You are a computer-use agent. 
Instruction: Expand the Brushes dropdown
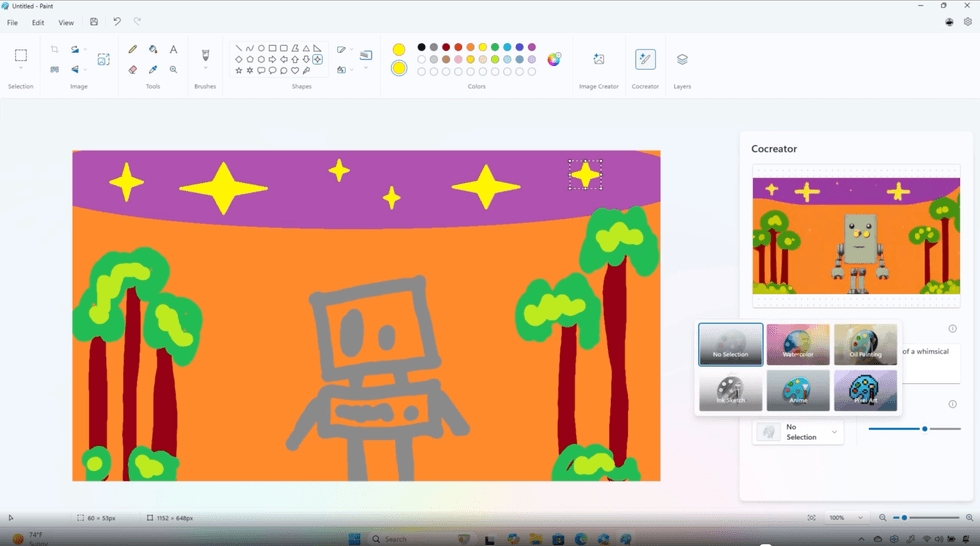click(x=205, y=68)
